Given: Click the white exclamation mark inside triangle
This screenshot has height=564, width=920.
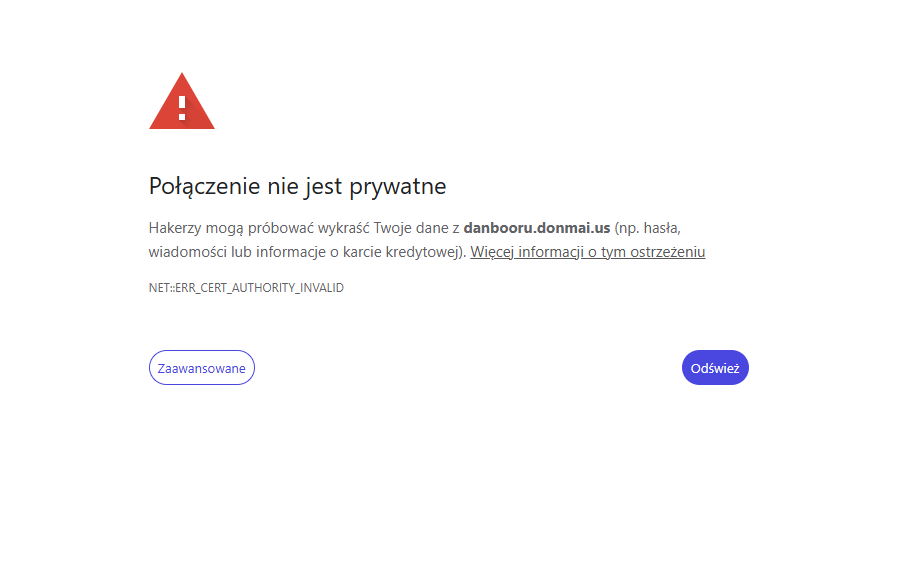Looking at the screenshot, I should pyautogui.click(x=182, y=108).
